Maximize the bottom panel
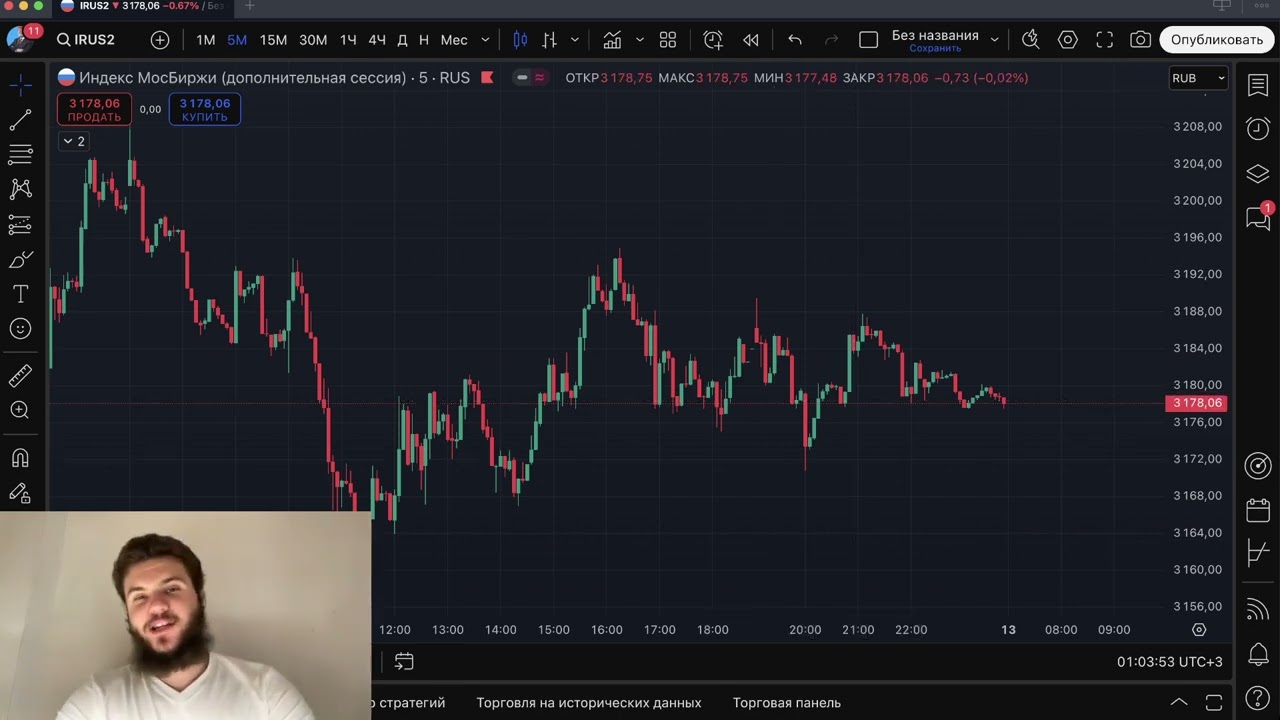 pyautogui.click(x=1214, y=702)
